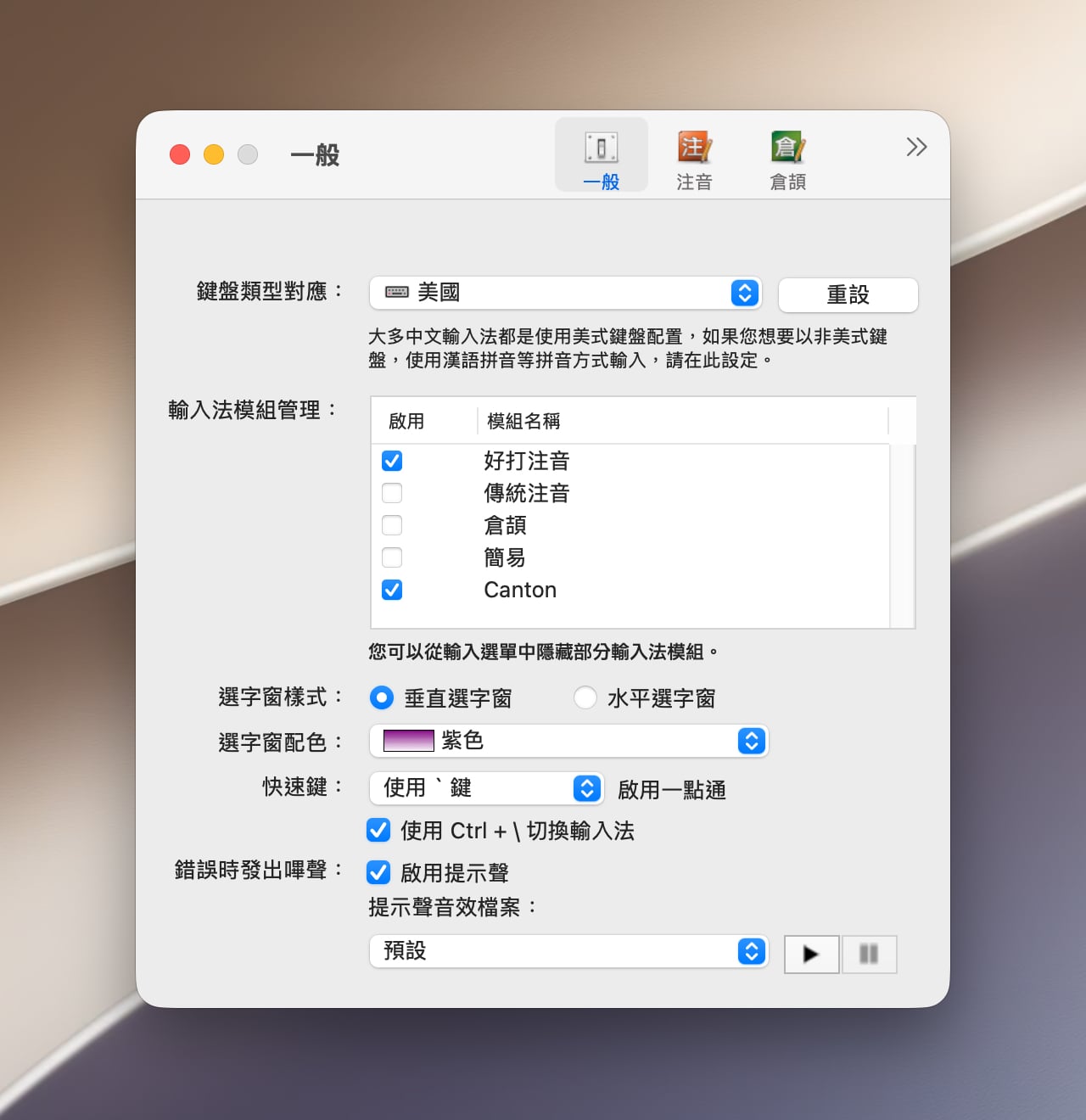
Task: Close the preferences window with red button
Action: [180, 154]
